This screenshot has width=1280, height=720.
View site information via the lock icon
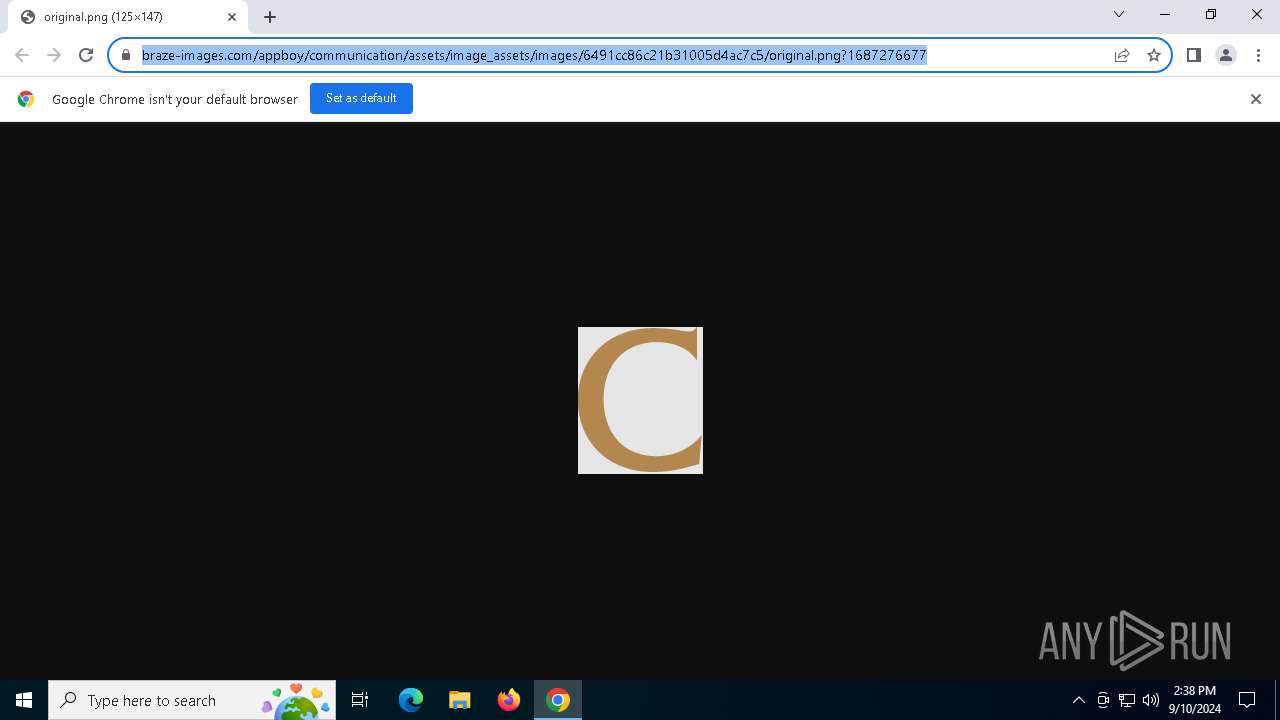[125, 55]
